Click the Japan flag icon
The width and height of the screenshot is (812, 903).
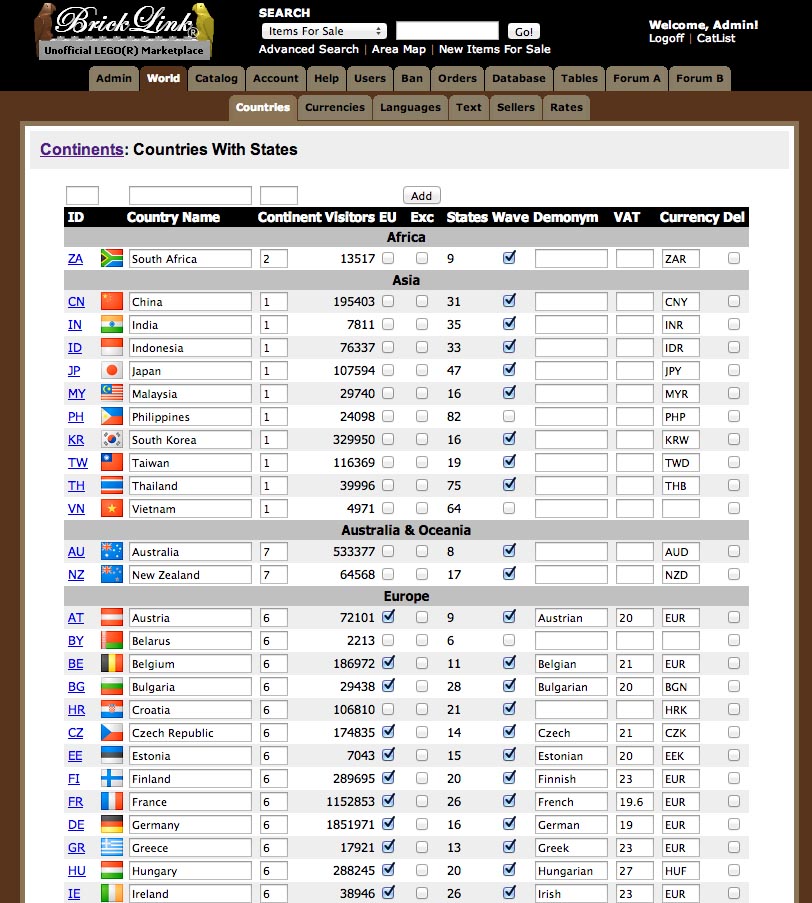pyautogui.click(x=110, y=370)
